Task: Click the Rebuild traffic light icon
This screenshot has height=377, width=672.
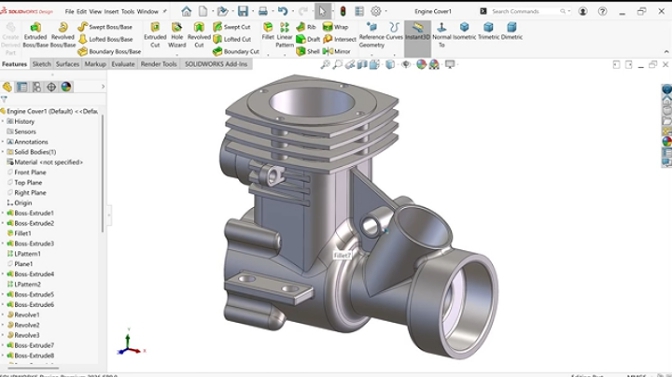Action: coord(343,12)
